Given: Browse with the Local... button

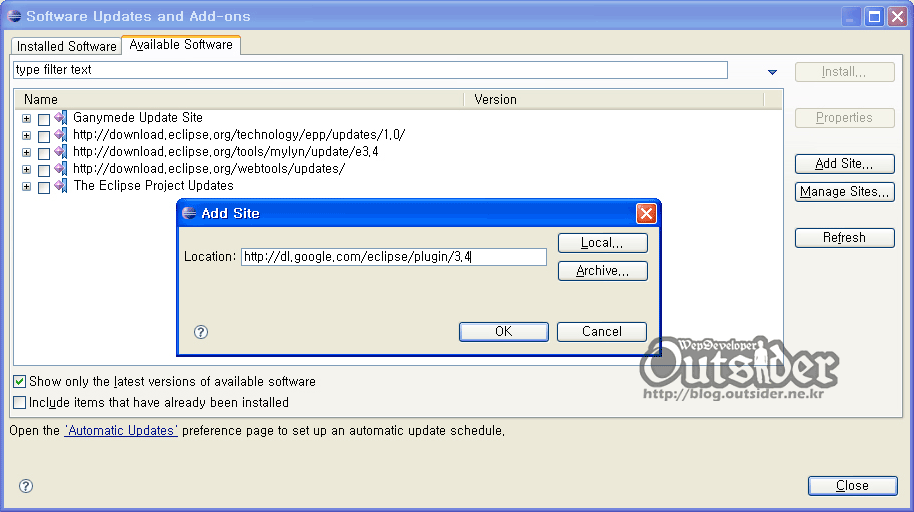Looking at the screenshot, I should coord(603,243).
